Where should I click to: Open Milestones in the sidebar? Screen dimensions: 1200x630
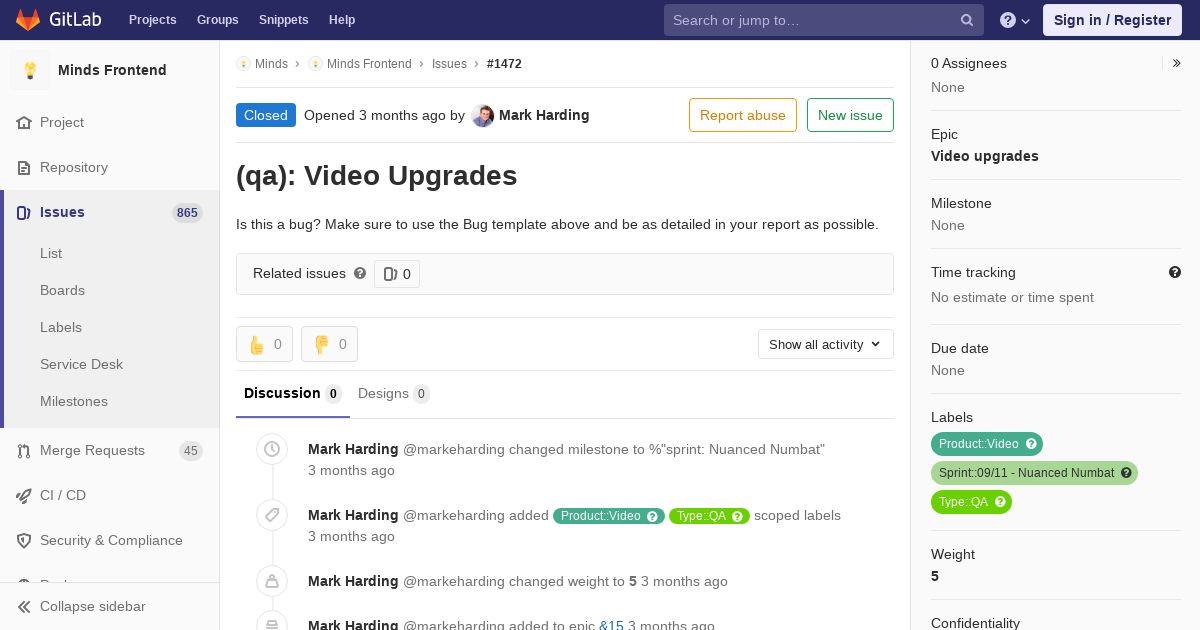click(x=74, y=402)
